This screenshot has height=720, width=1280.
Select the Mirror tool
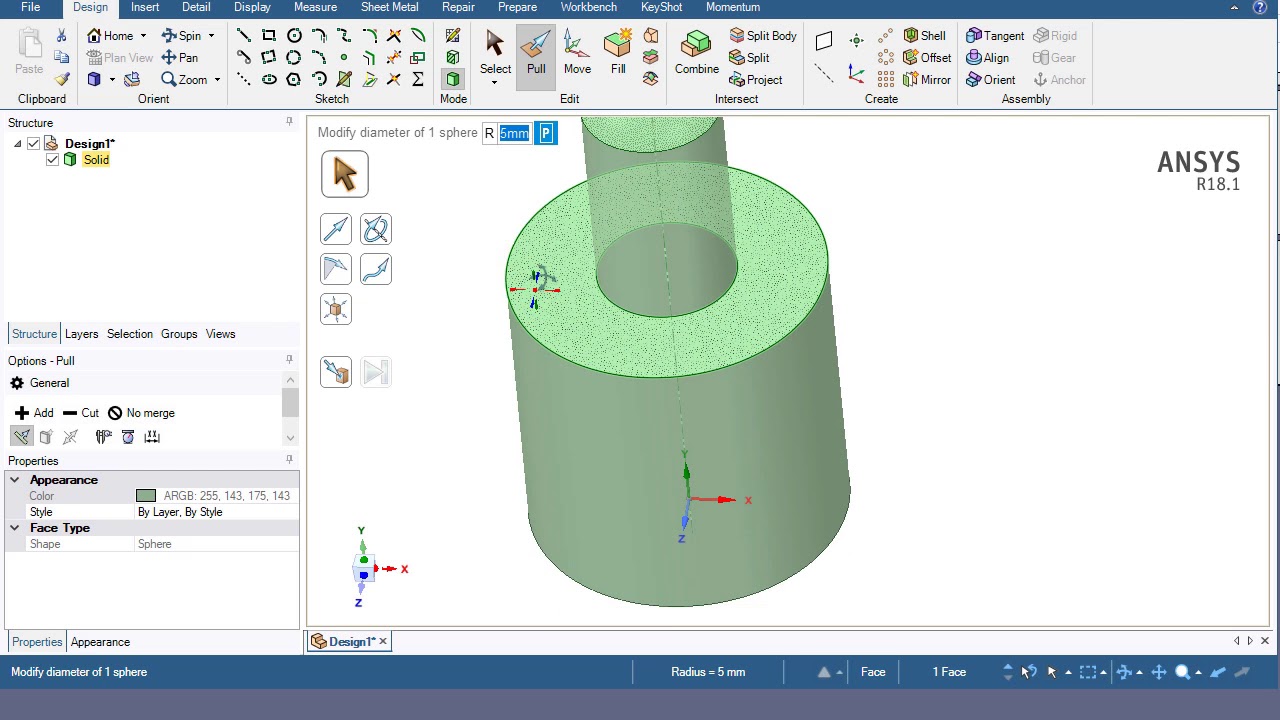click(927, 80)
